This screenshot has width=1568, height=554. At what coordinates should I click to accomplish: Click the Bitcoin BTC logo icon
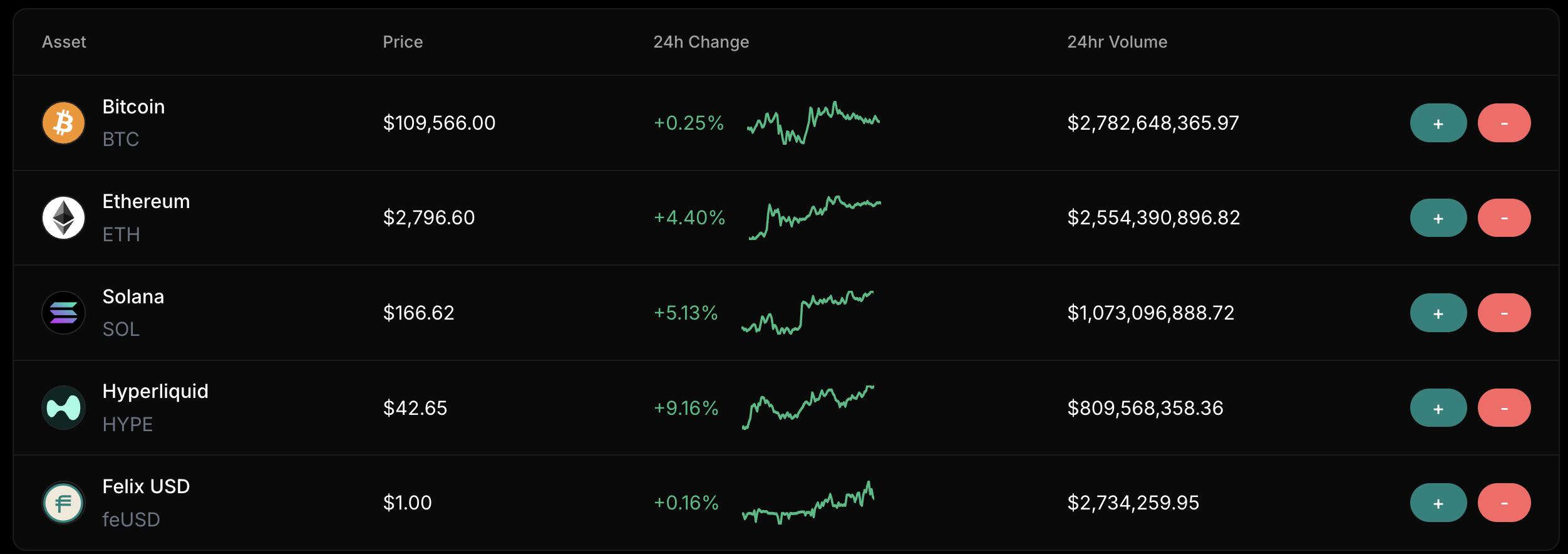(63, 123)
